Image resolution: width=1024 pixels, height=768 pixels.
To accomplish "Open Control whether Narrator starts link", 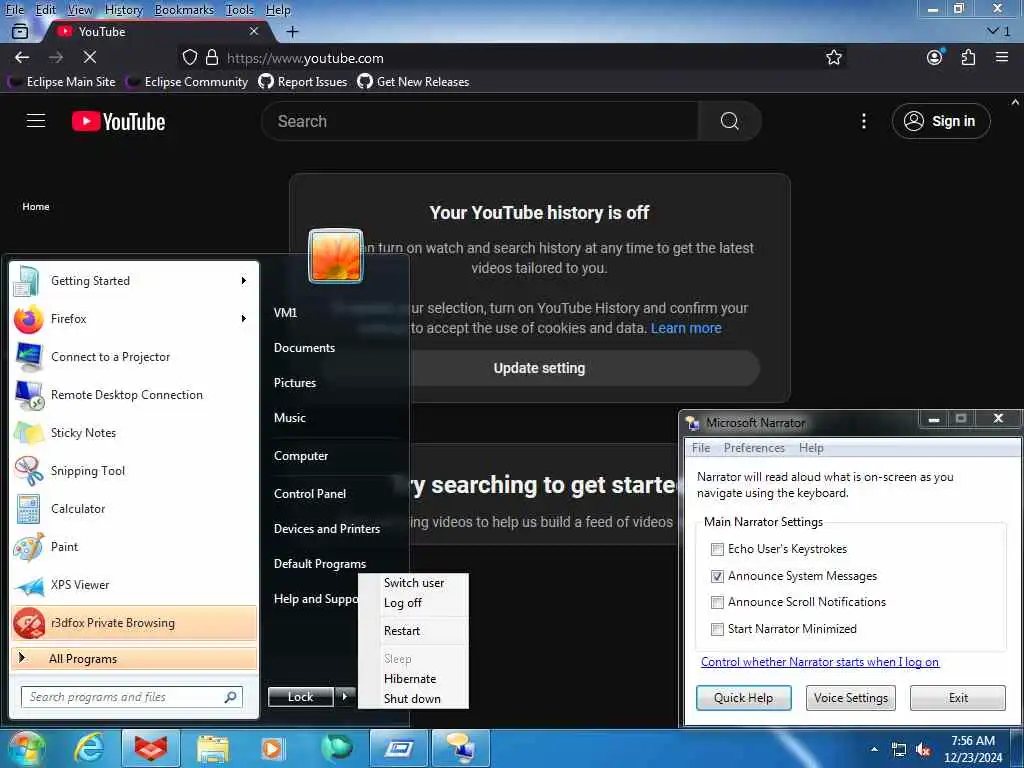I will (x=820, y=662).
